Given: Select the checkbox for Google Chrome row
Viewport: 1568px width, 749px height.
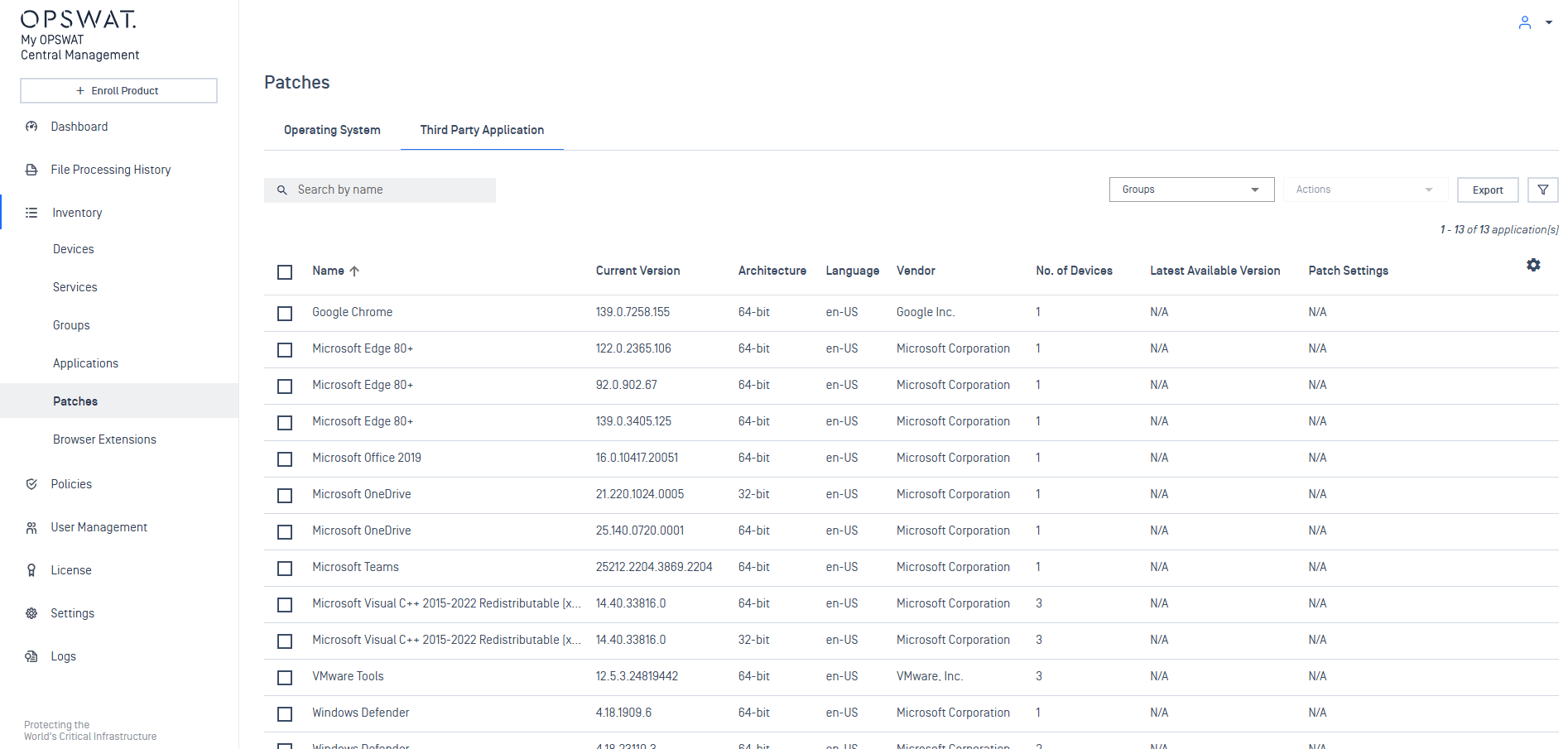Looking at the screenshot, I should 285,313.
